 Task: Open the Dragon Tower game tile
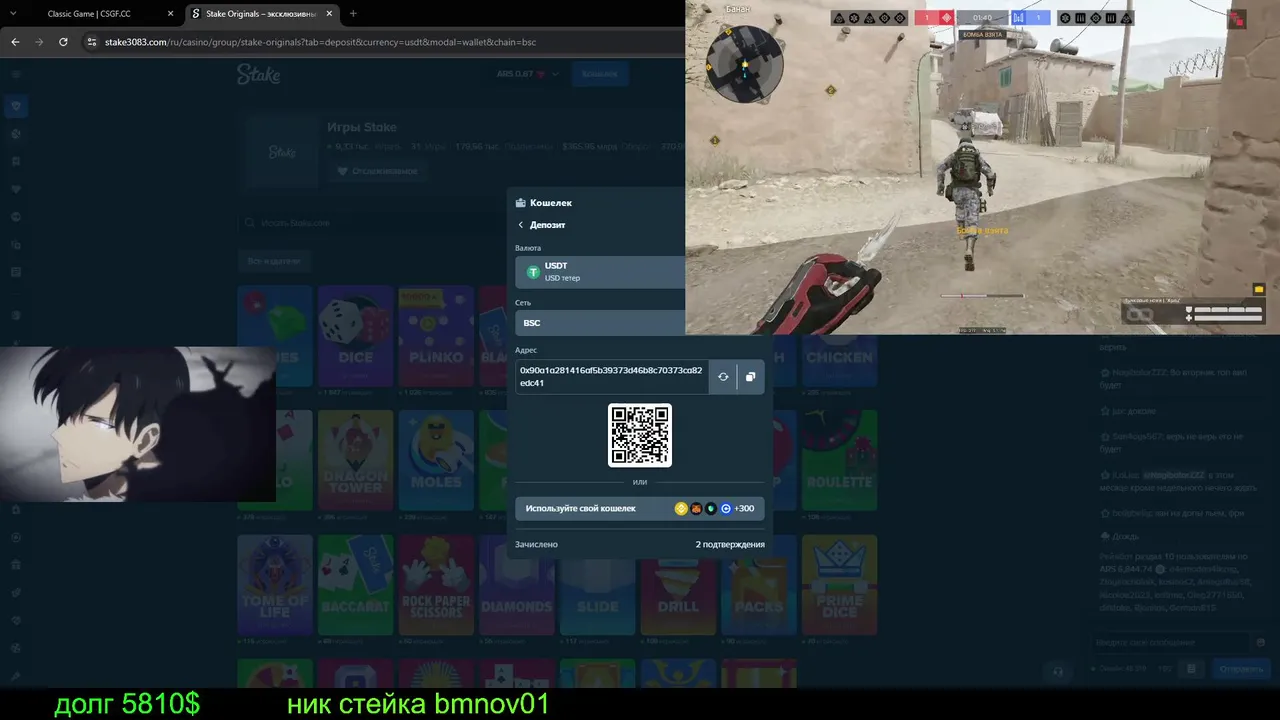356,460
